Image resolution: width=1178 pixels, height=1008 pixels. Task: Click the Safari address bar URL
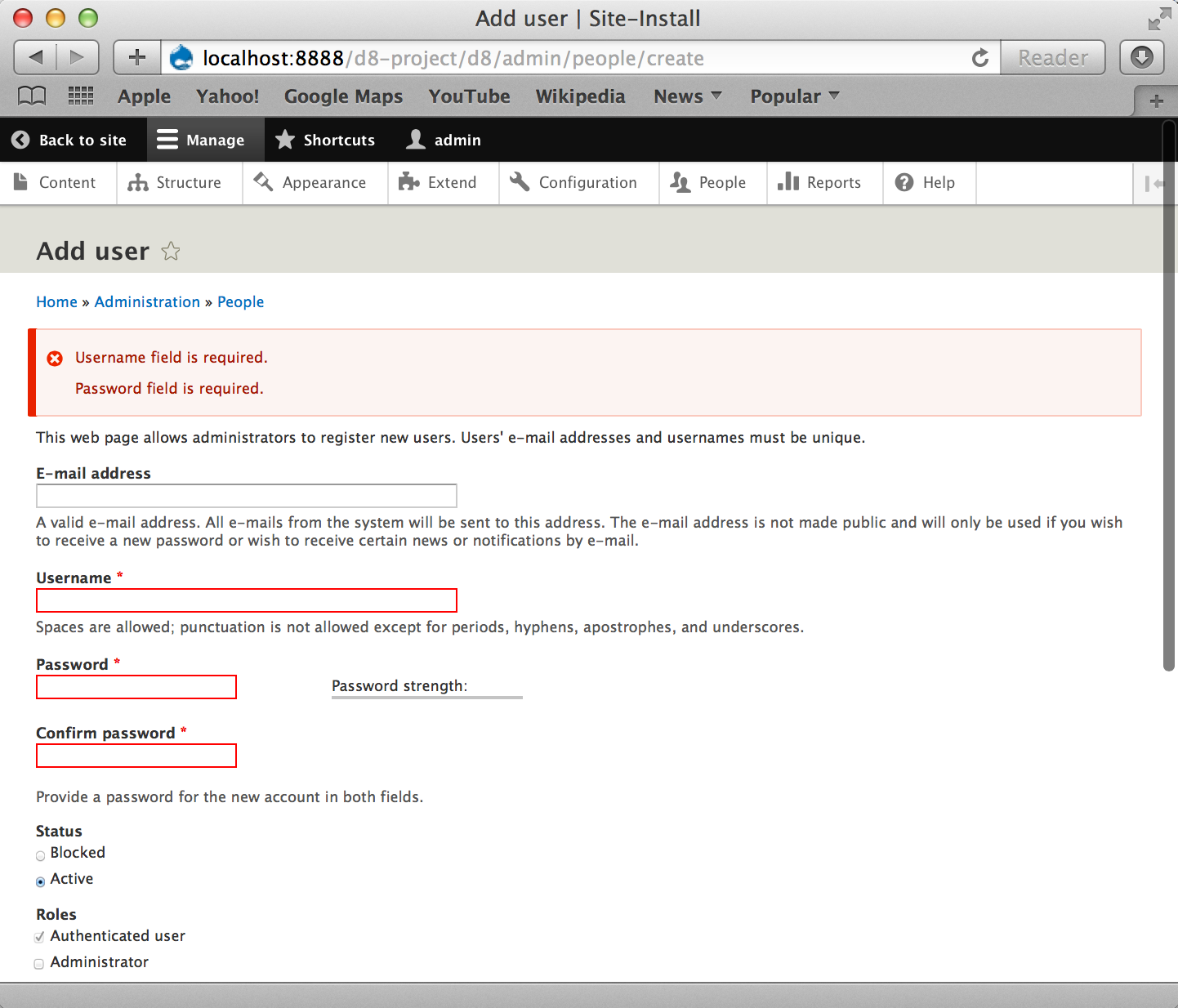(453, 58)
